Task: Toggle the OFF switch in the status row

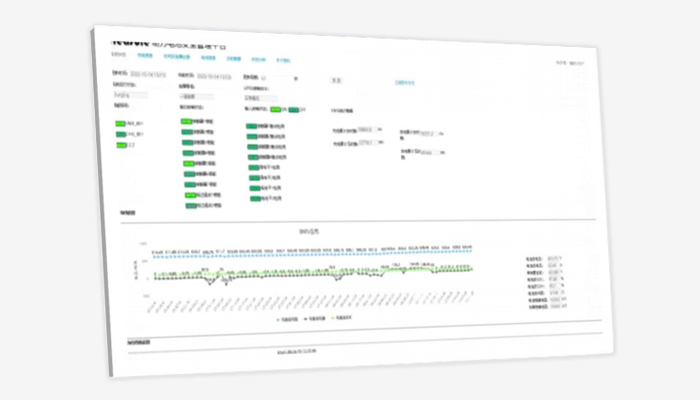Action: tap(293, 110)
